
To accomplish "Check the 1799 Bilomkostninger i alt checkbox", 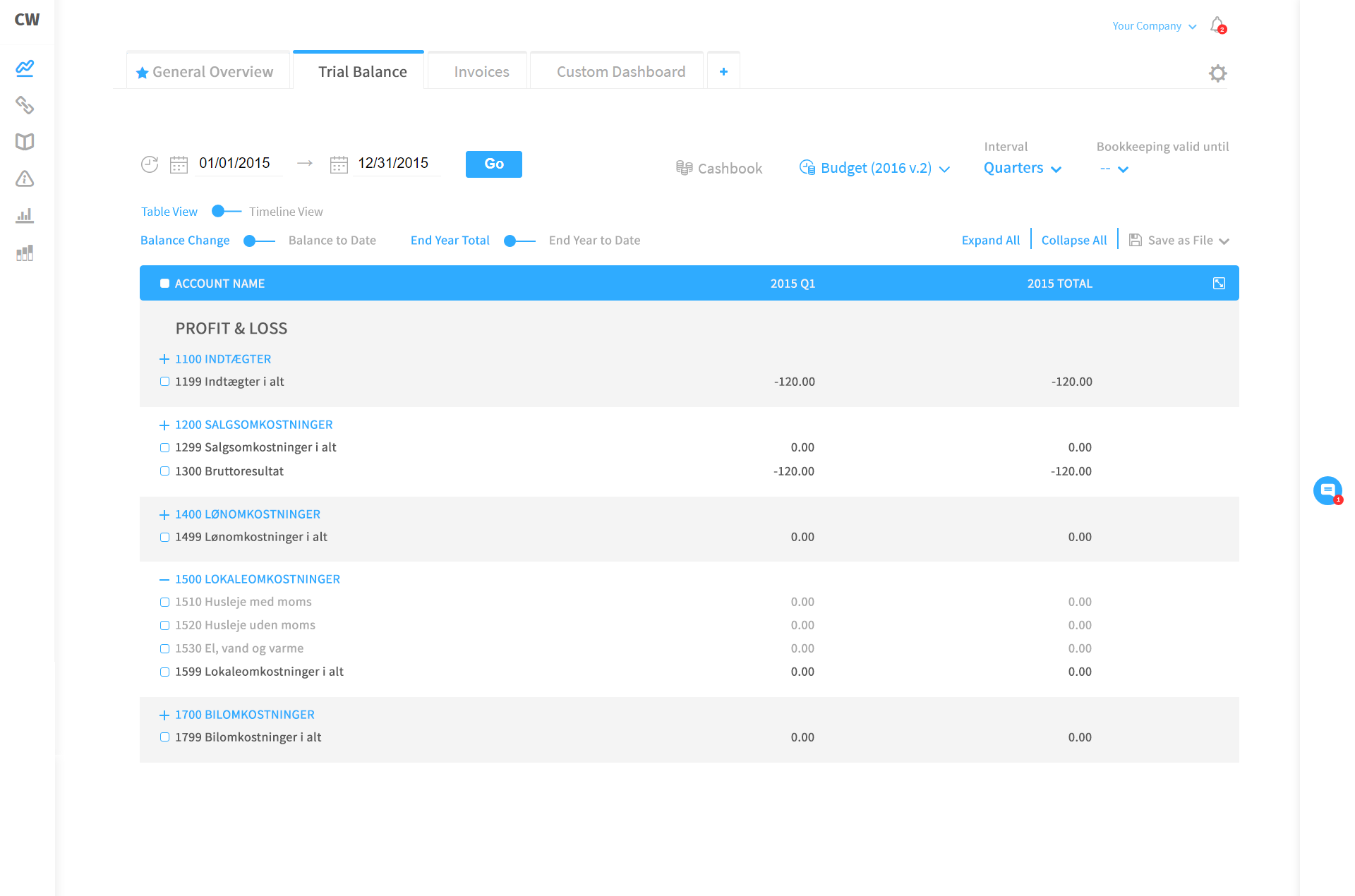I will tap(164, 737).
